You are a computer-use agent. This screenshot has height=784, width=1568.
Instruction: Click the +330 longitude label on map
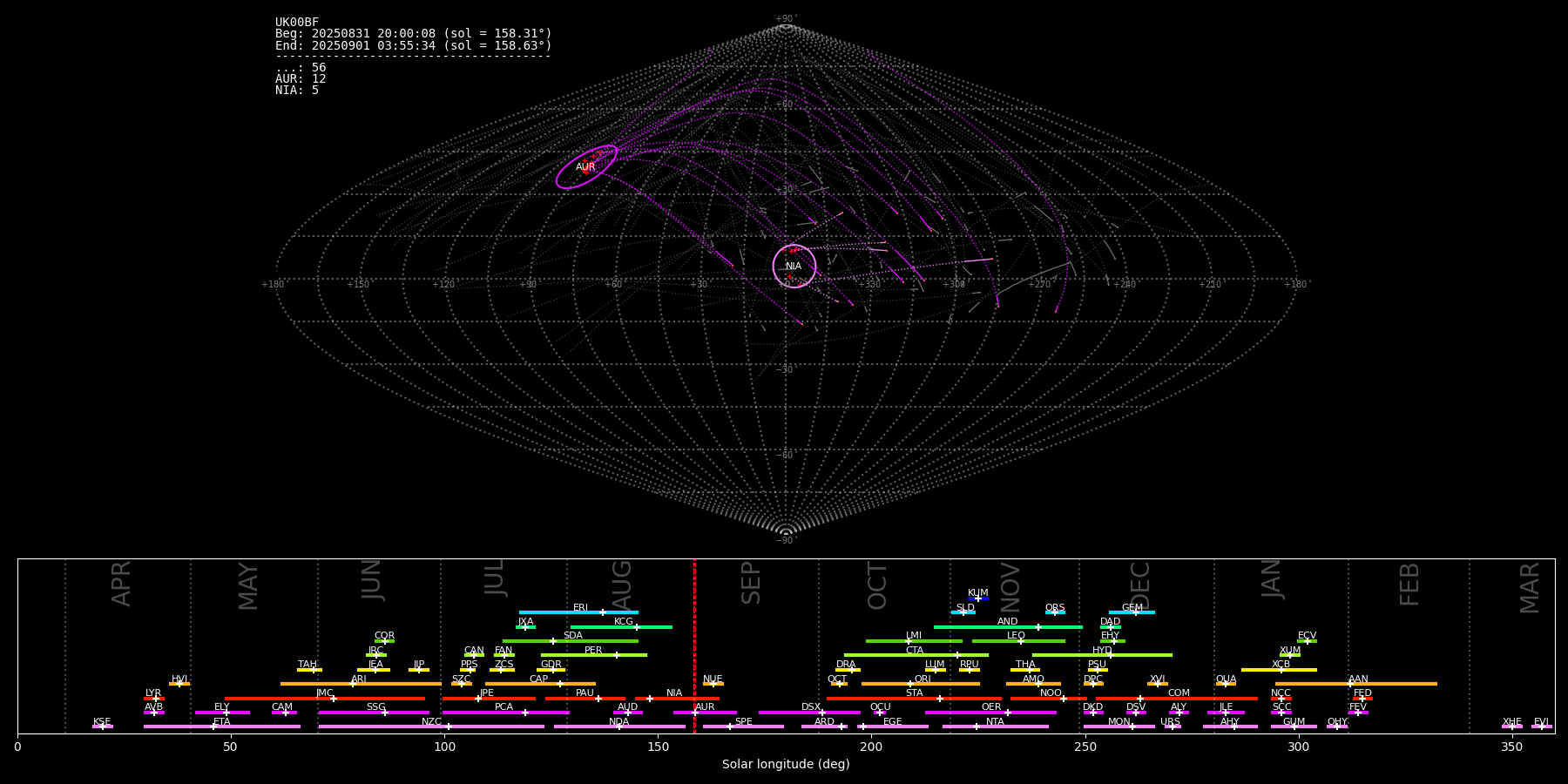869,284
